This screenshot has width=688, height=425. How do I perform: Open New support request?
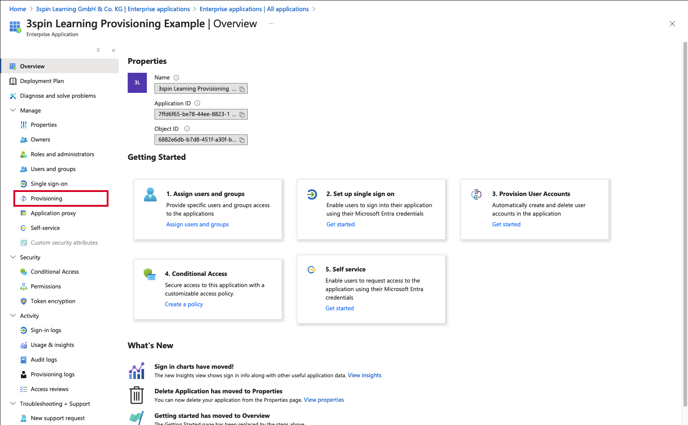pos(60,418)
